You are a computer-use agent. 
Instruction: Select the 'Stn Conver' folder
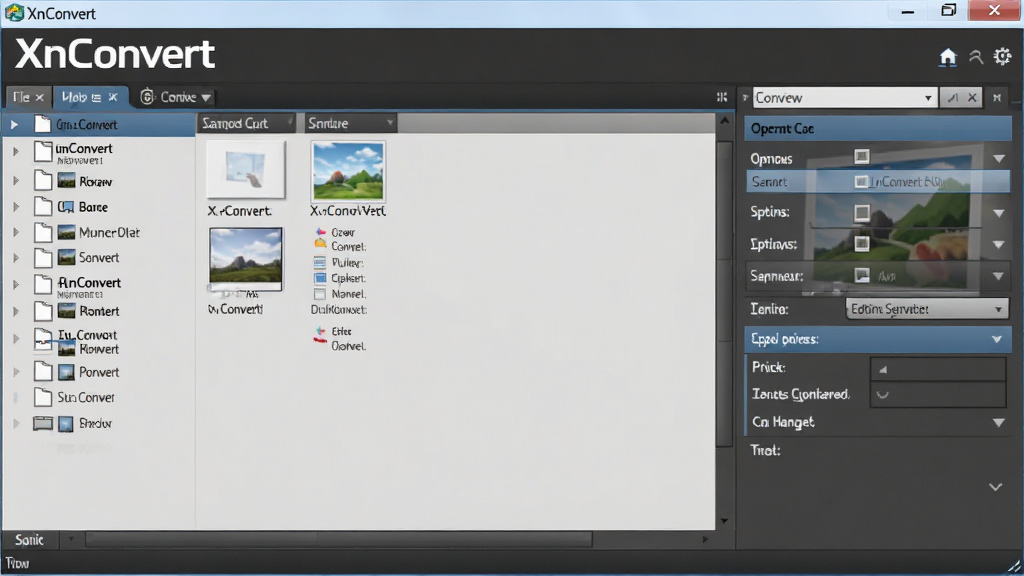pyautogui.click(x=86, y=397)
